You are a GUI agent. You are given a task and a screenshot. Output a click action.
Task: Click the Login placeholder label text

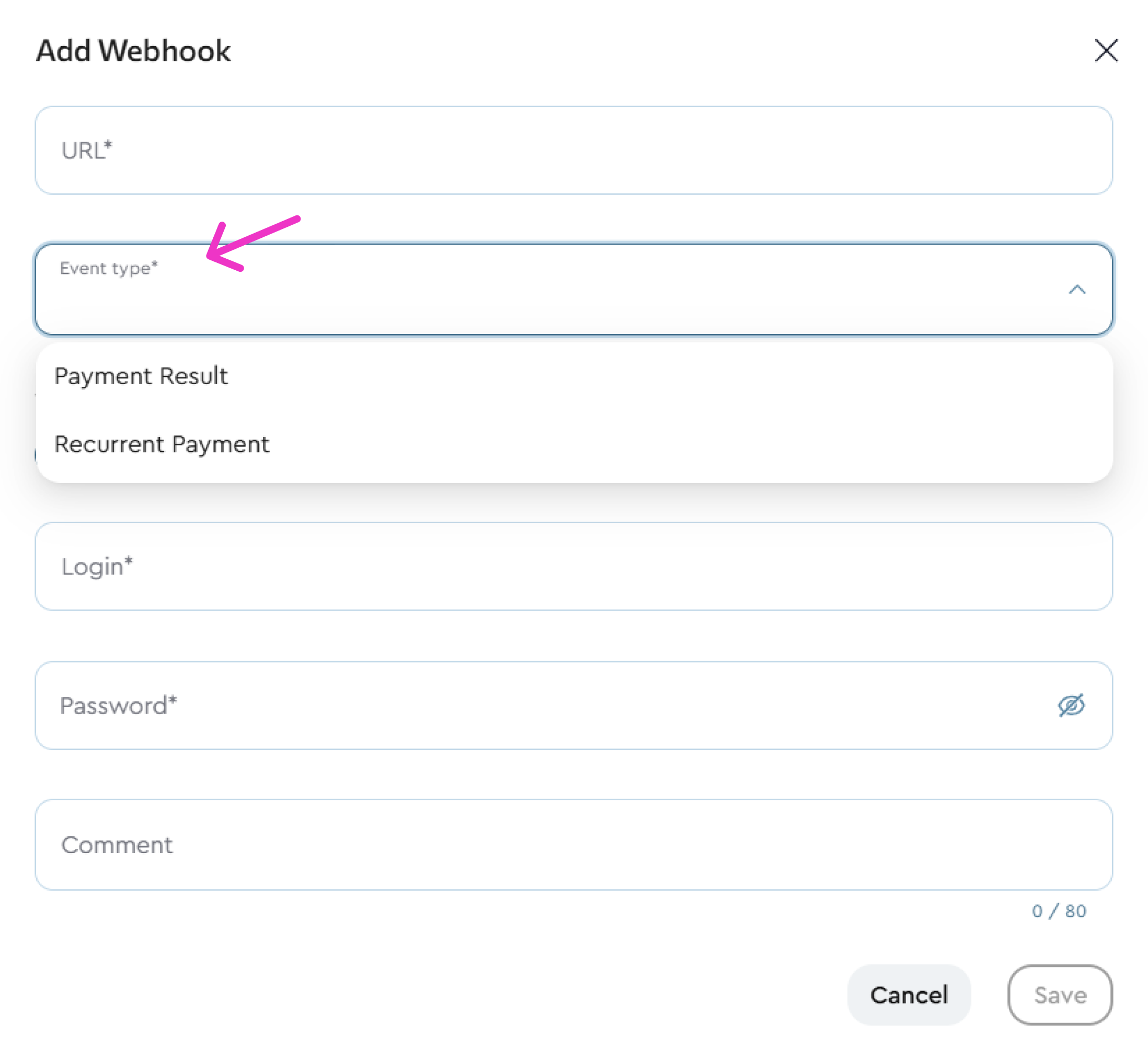[97, 566]
